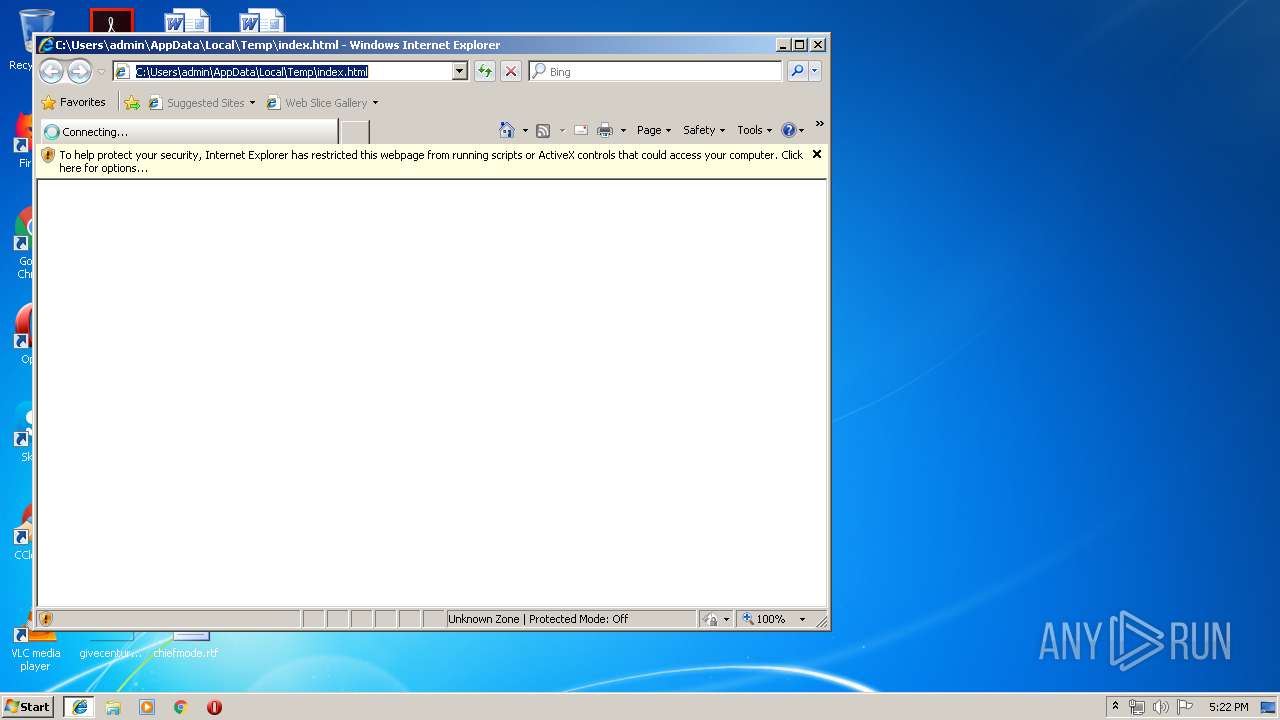Click Add to Favorites Bar icon
The height and width of the screenshot is (720, 1280).
pyautogui.click(x=132, y=102)
